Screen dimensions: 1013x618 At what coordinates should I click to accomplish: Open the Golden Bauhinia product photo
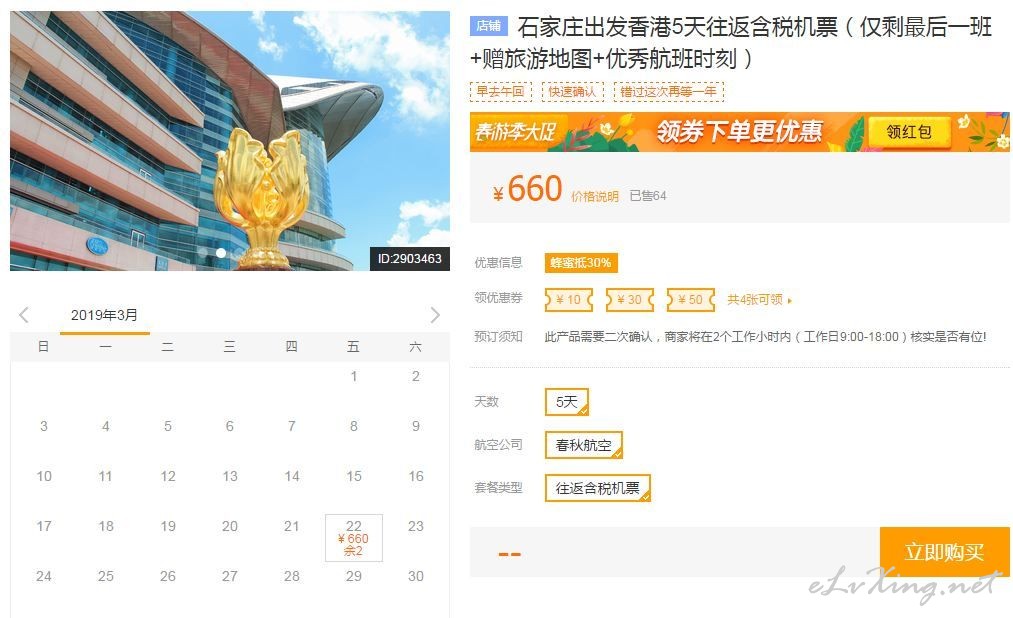click(230, 141)
